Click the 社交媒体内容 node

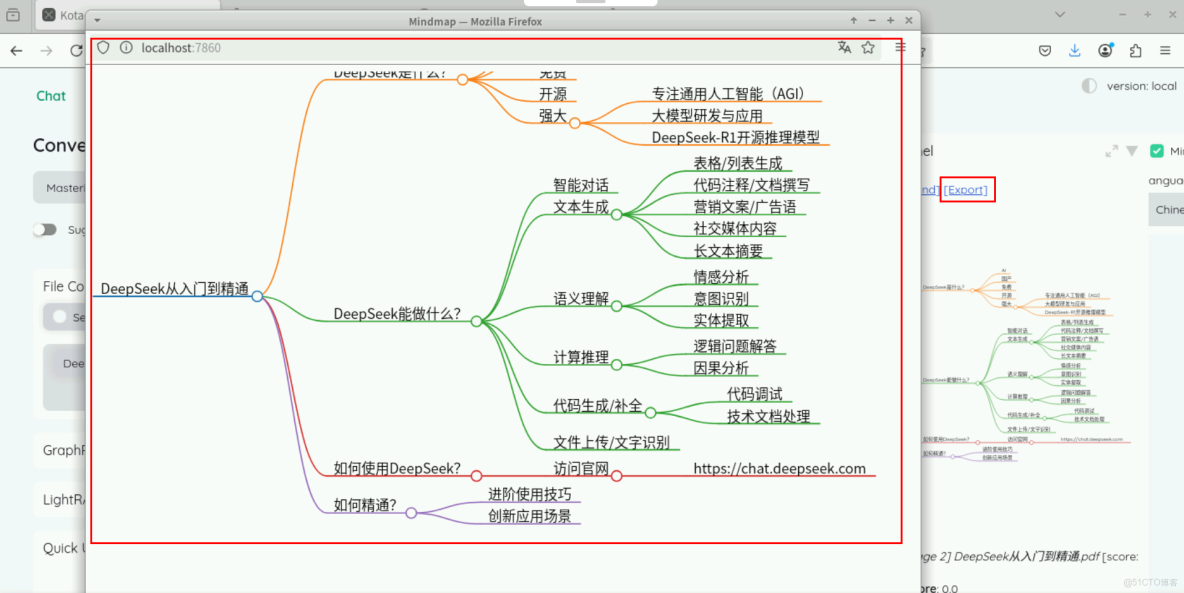[735, 229]
